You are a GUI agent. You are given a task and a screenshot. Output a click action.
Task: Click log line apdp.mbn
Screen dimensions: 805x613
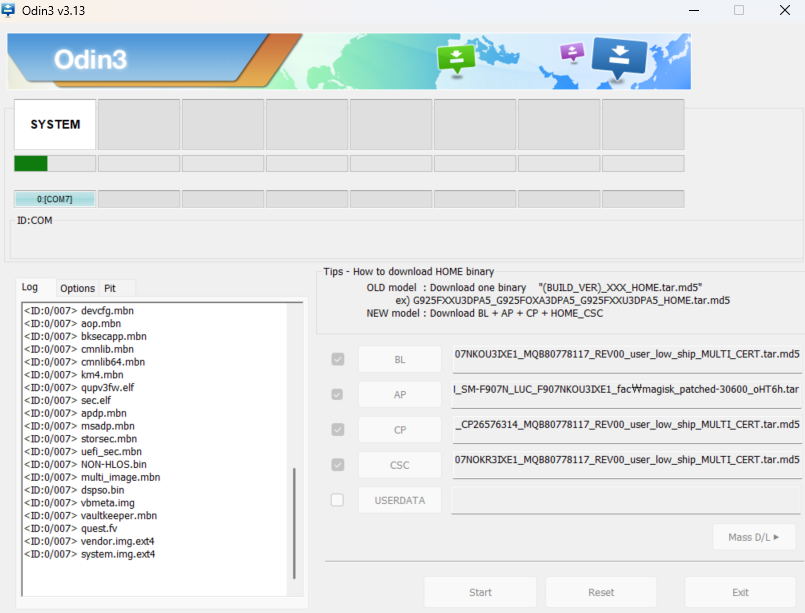[75, 413]
